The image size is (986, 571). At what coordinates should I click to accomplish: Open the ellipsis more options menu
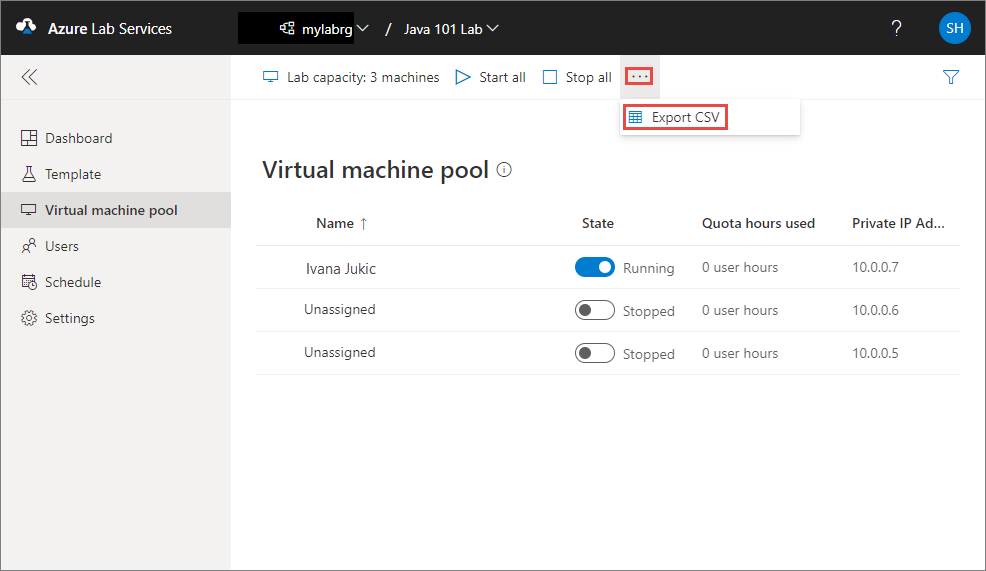point(640,77)
